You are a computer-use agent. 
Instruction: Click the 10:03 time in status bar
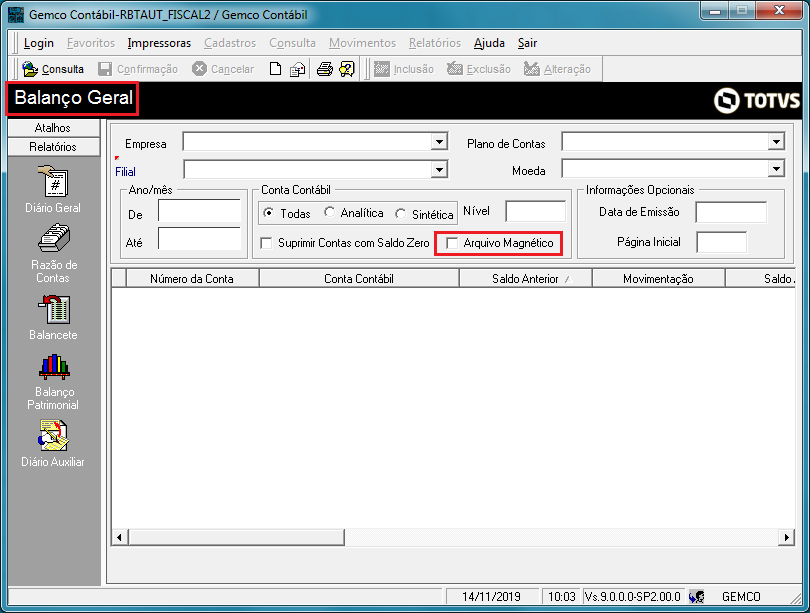click(562, 596)
